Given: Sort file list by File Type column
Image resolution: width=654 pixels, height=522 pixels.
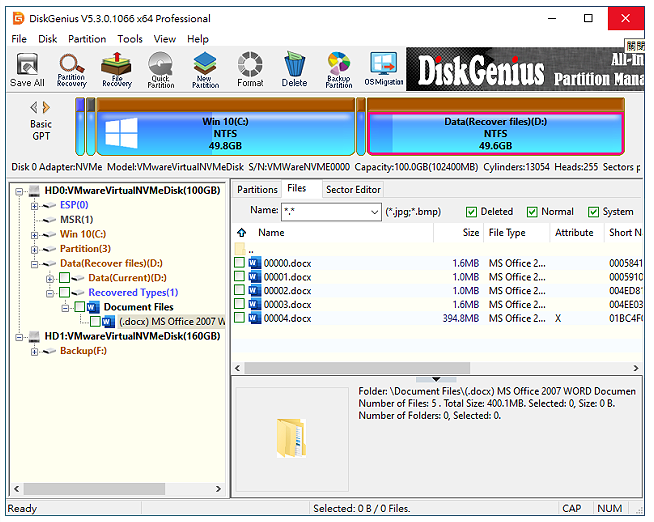Looking at the screenshot, I should (x=516, y=232).
